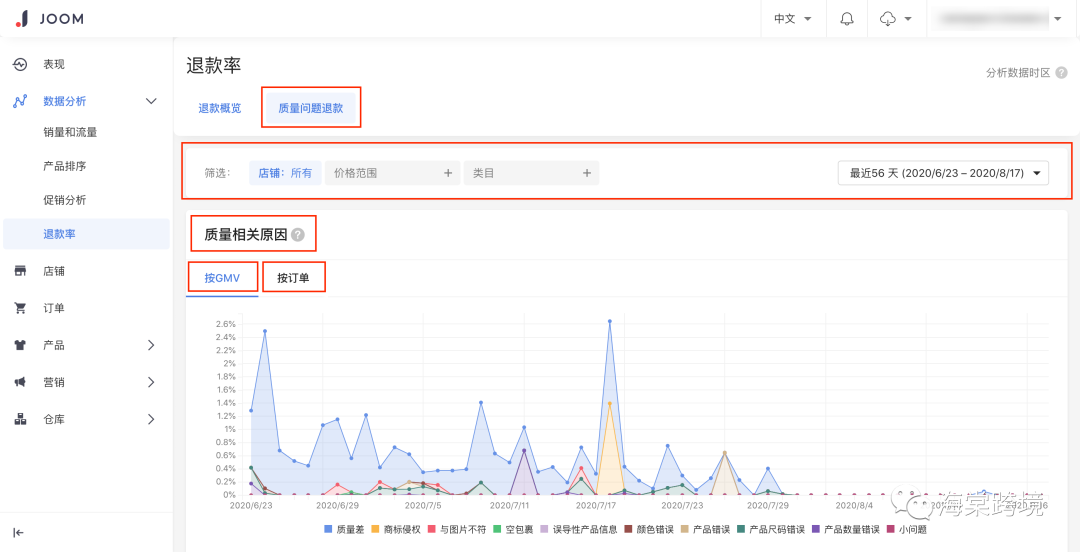
Task: Click the 2020/6/23 axis label
Action: (251, 505)
